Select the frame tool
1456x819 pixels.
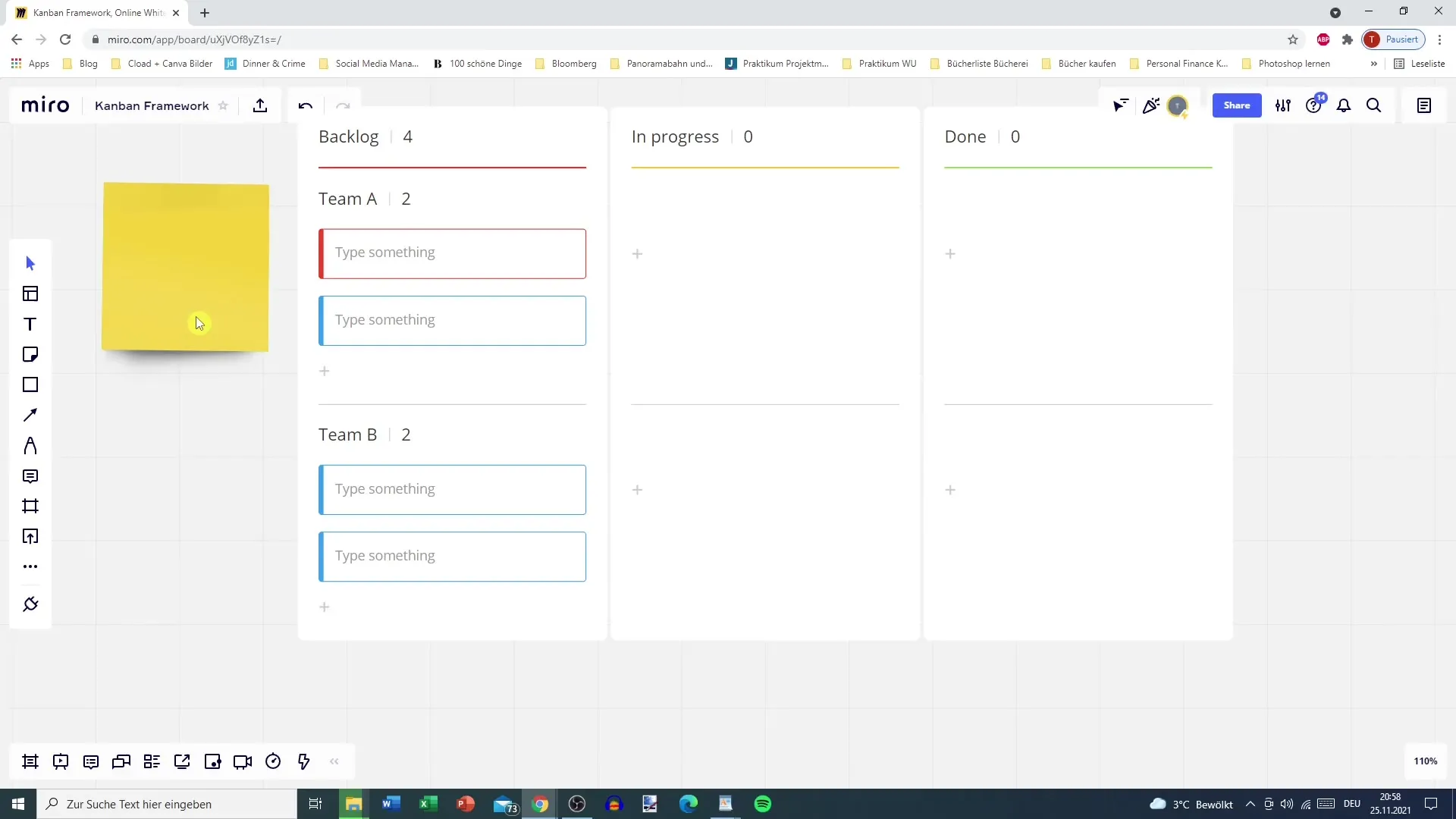[30, 506]
